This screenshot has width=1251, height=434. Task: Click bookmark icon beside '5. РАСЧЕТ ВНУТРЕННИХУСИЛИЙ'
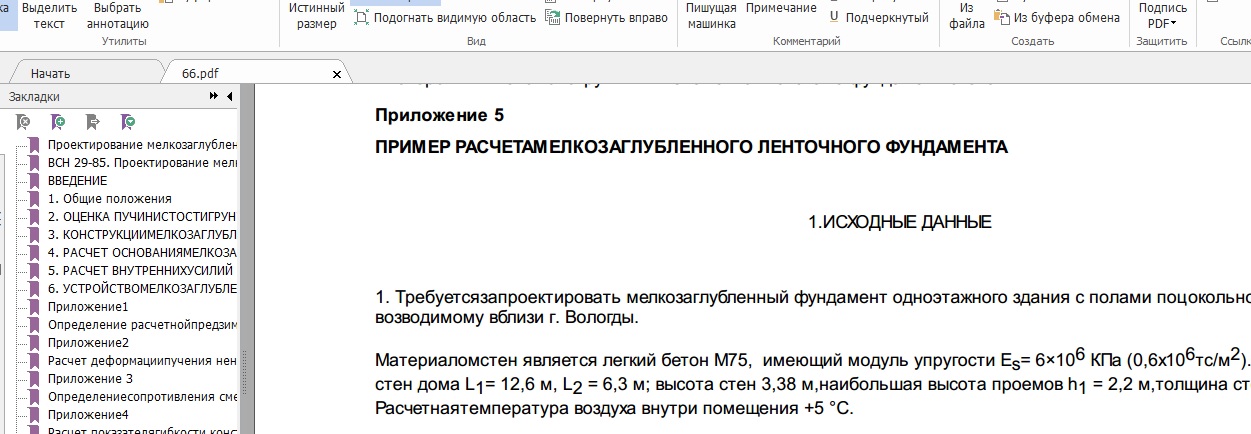[x=35, y=271]
